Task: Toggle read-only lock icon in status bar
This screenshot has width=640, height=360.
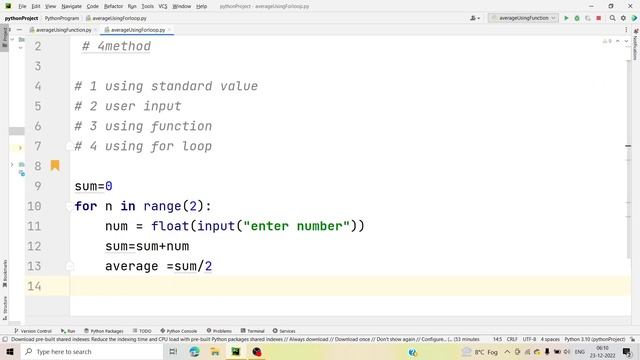Action: pyautogui.click(x=632, y=339)
